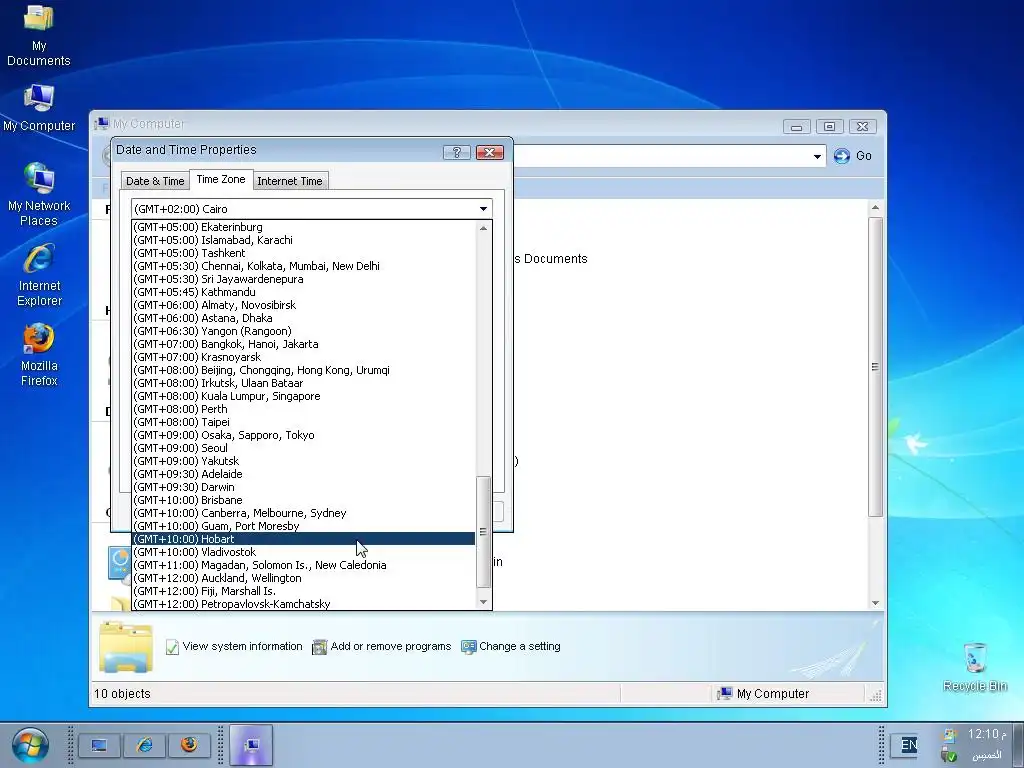This screenshot has width=1024, height=768.
Task: Select Magadan, Solomon Is., New Caledonia
Action: click(x=304, y=566)
